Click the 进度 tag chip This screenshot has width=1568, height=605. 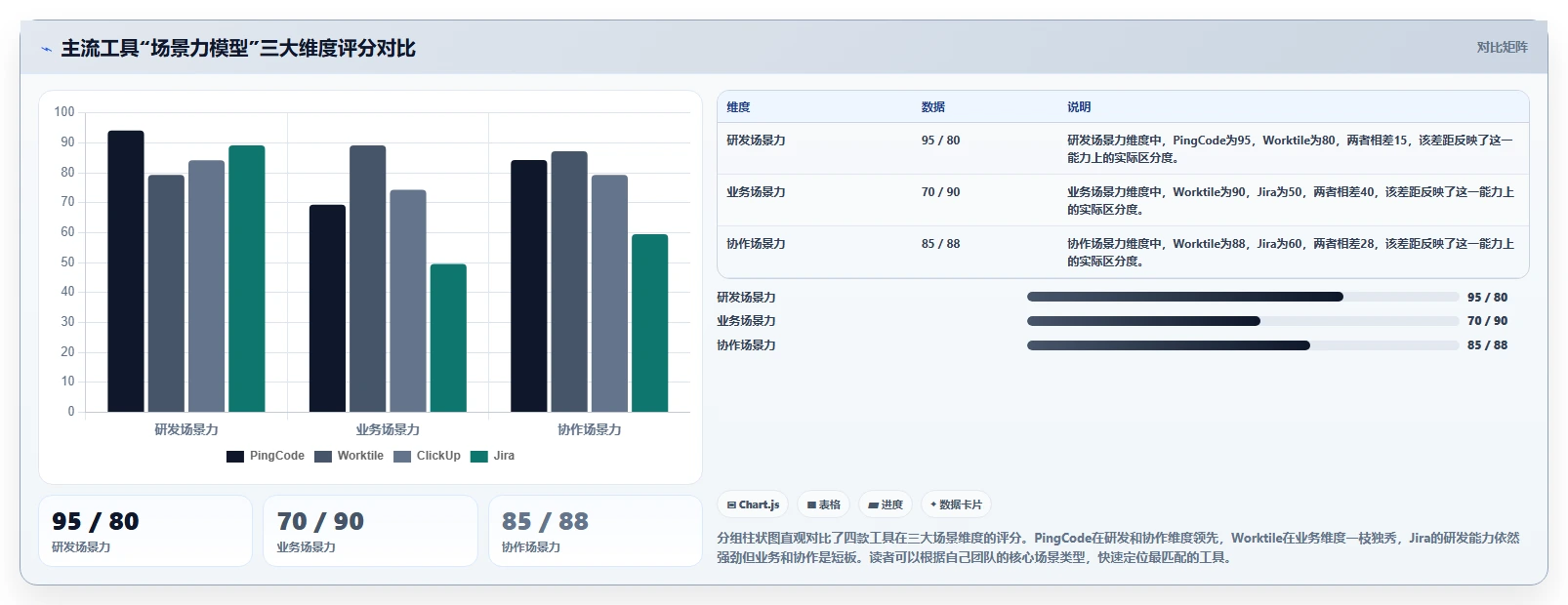point(886,504)
